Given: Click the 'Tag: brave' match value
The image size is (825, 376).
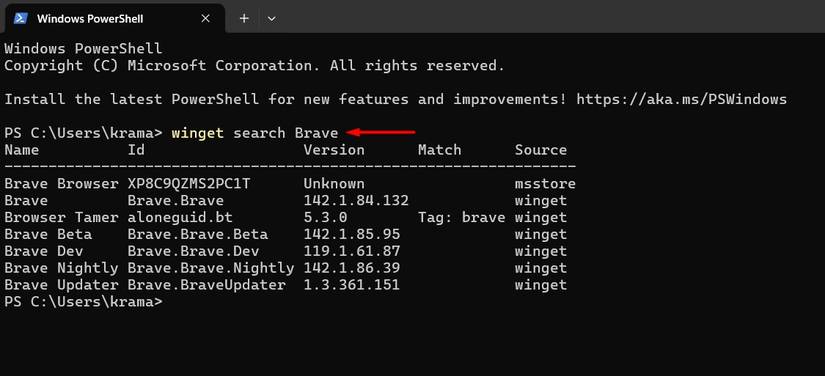Looking at the screenshot, I should click(461, 217).
